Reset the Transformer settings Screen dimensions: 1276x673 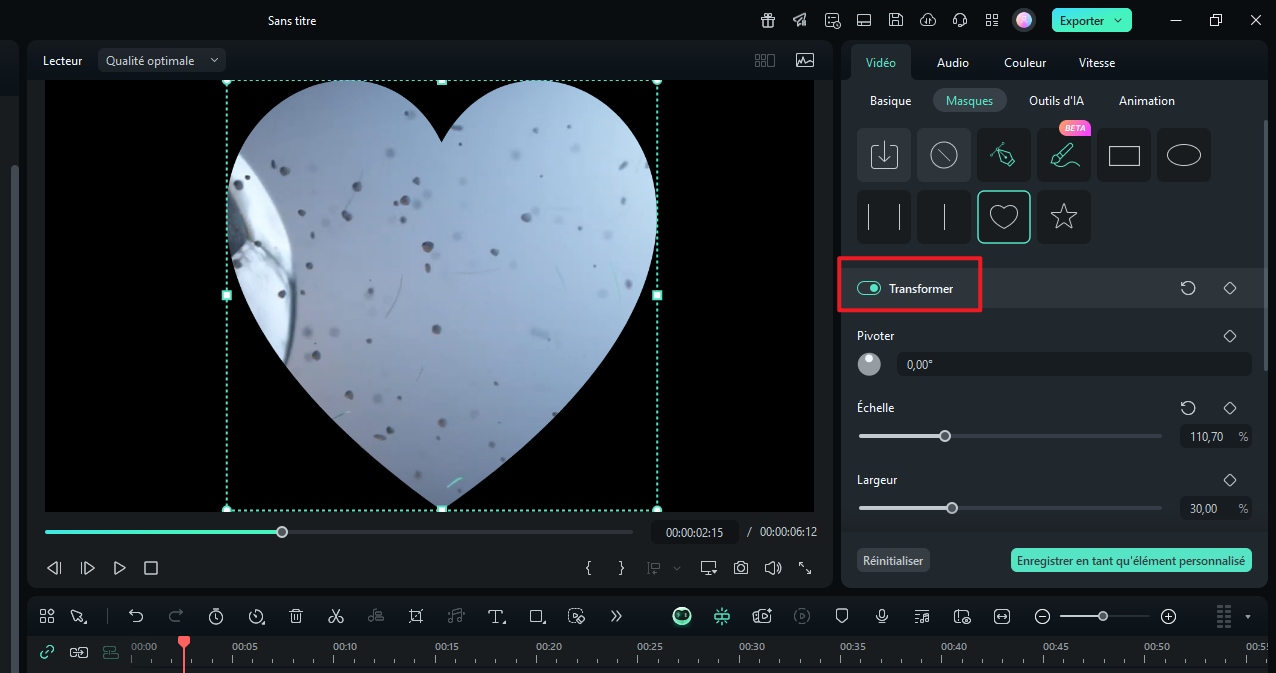point(1188,288)
